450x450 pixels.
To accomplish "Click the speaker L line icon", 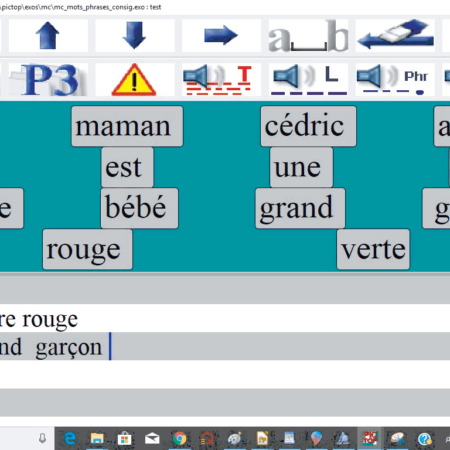I will click(308, 79).
